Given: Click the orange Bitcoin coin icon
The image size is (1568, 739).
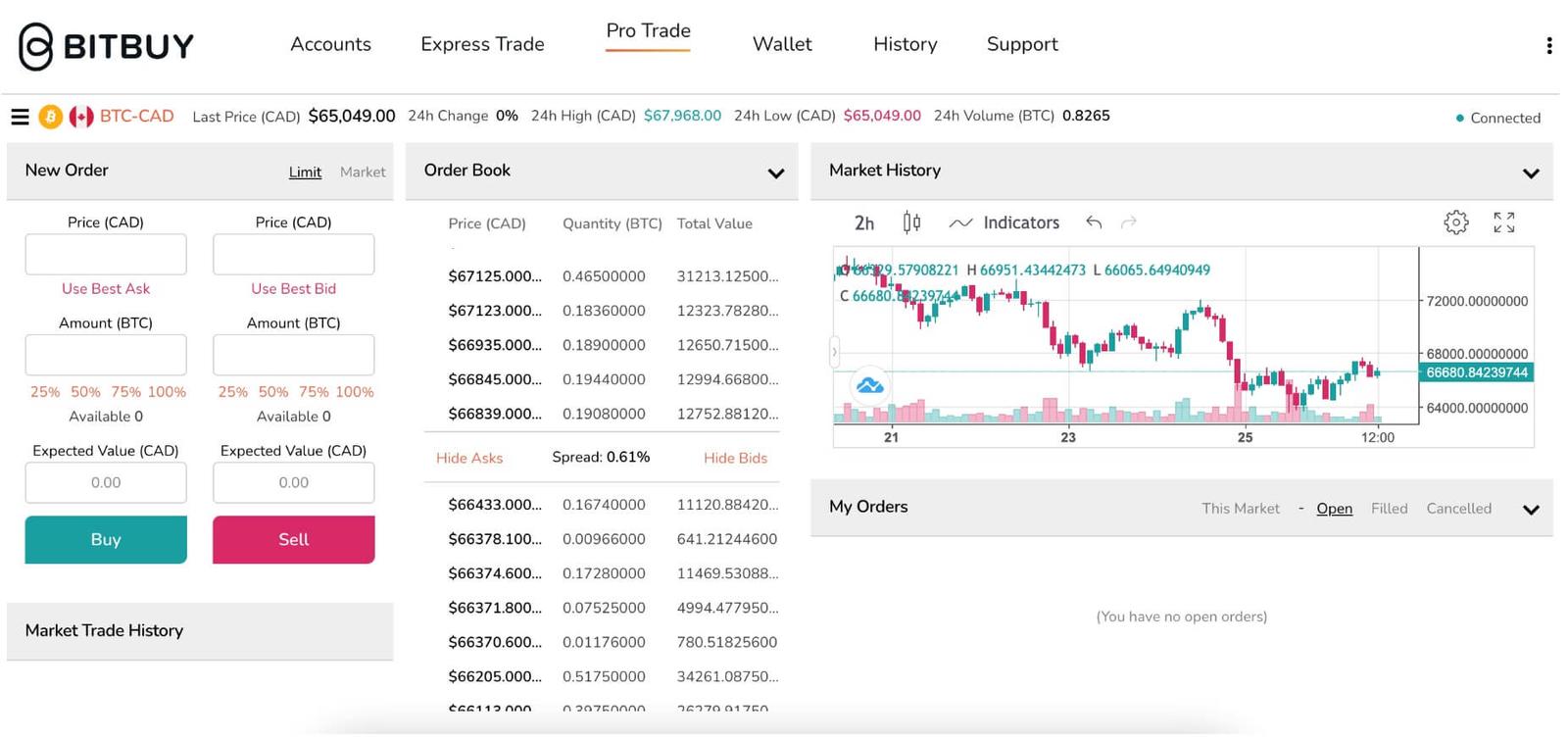Looking at the screenshot, I should (x=50, y=117).
